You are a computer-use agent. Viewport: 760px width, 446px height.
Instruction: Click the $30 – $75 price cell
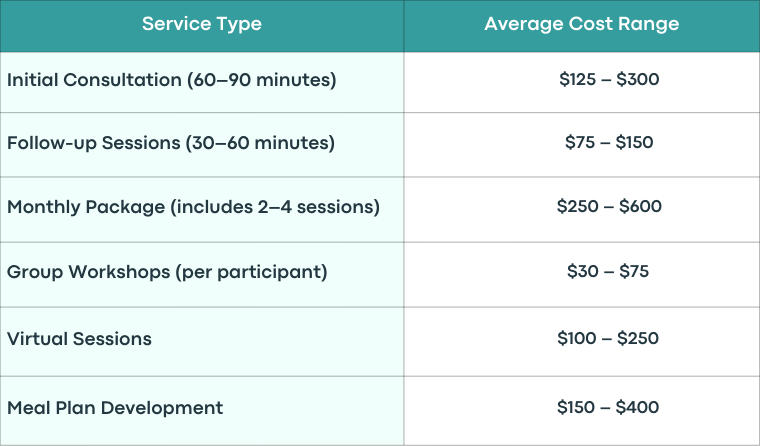[582, 274]
